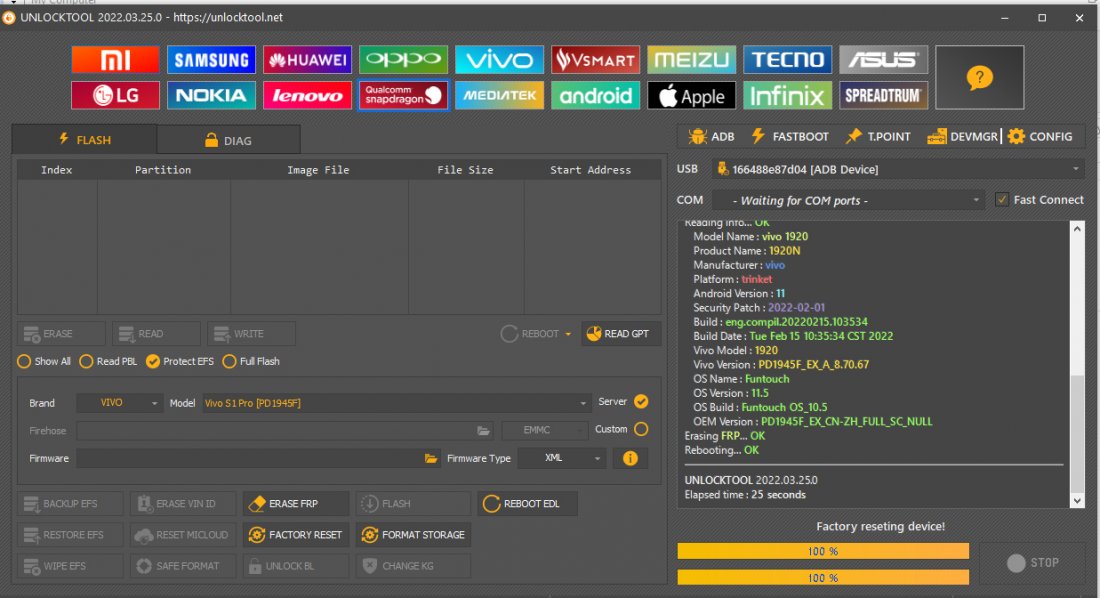Viewport: 1100px width, 598px height.
Task: Select the Infinix brand tile
Action: pyautogui.click(x=788, y=95)
